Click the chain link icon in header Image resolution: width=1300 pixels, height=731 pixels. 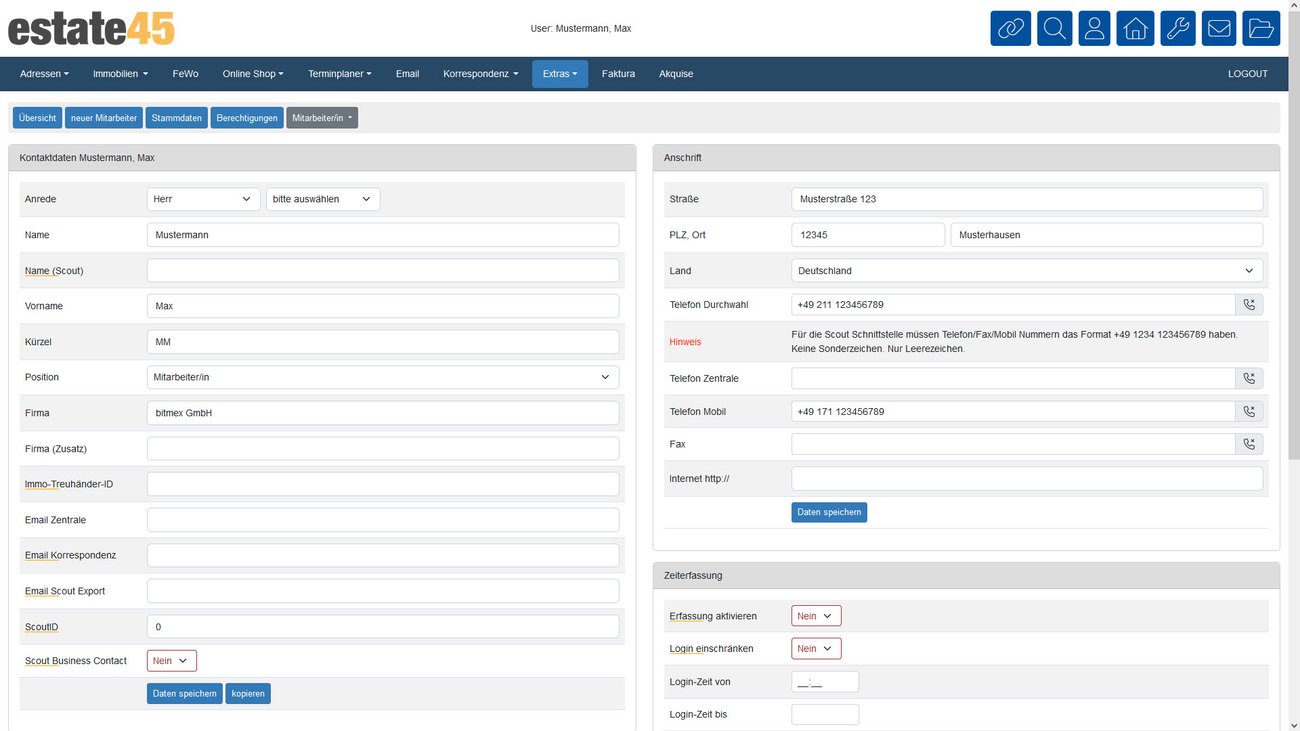click(1010, 28)
